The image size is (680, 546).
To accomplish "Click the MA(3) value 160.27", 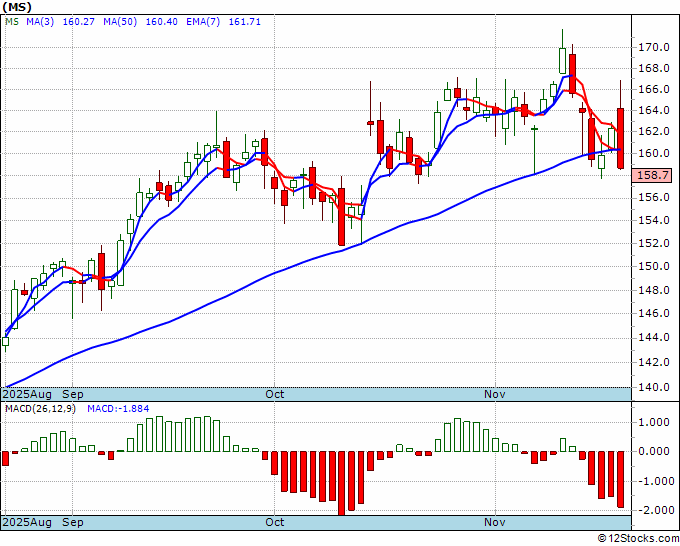I will coord(78,22).
